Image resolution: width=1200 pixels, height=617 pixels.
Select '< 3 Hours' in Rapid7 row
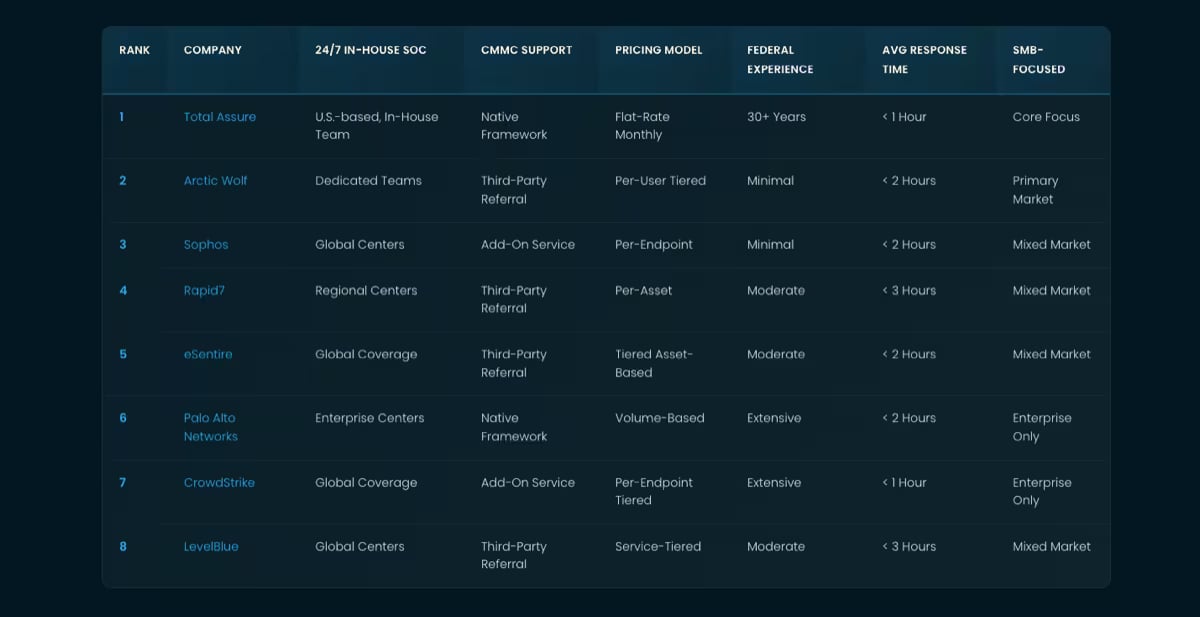(x=909, y=291)
